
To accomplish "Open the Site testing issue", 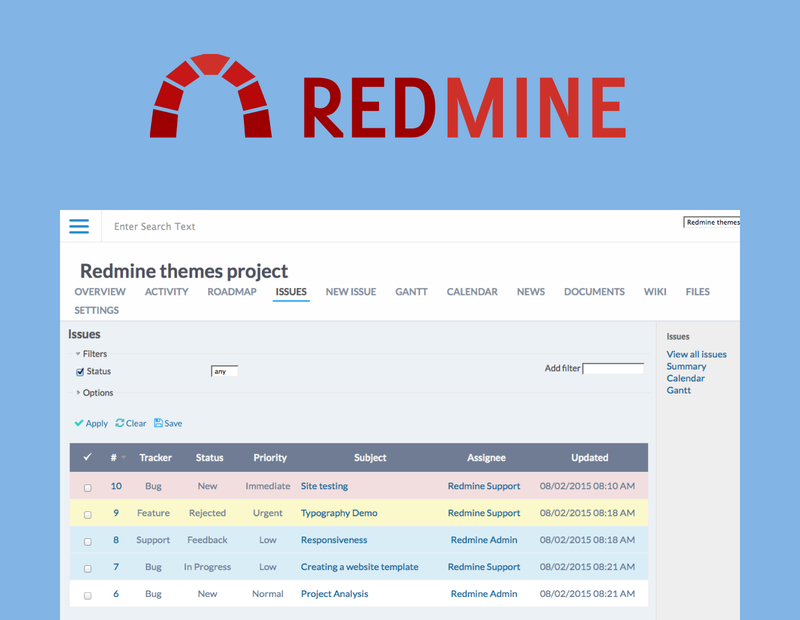I will (324, 486).
